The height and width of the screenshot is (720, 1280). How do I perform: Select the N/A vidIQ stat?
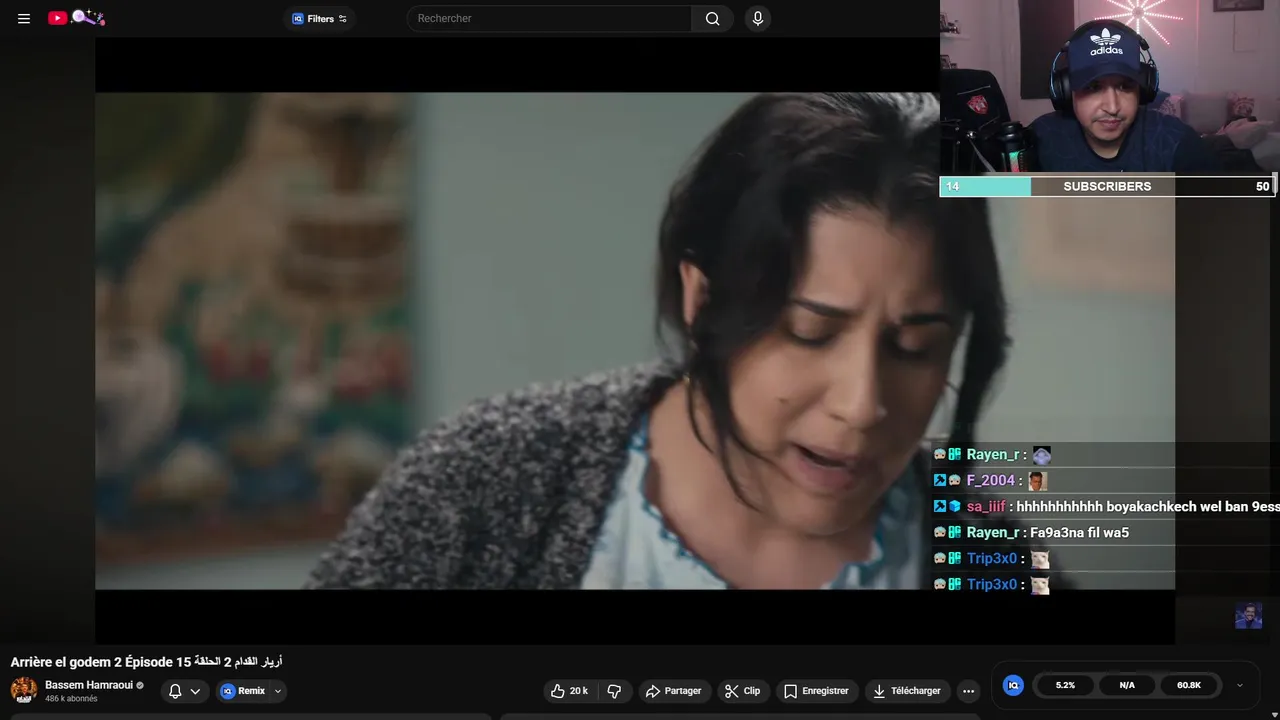click(x=1127, y=685)
